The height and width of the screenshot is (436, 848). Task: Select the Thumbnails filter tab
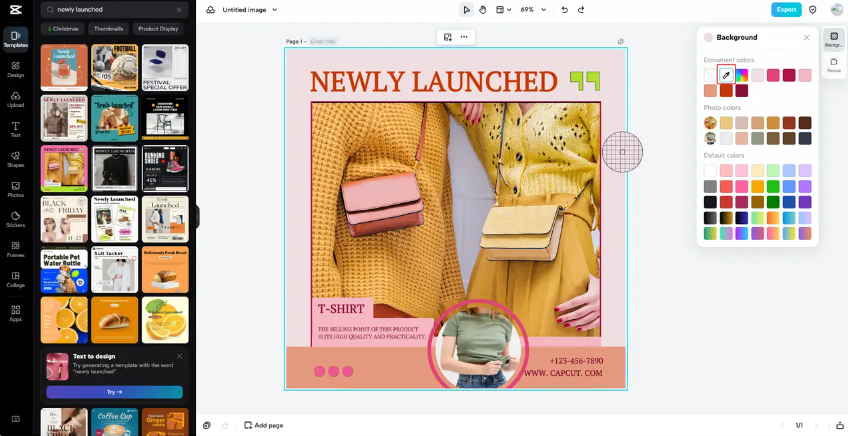pyautogui.click(x=108, y=29)
